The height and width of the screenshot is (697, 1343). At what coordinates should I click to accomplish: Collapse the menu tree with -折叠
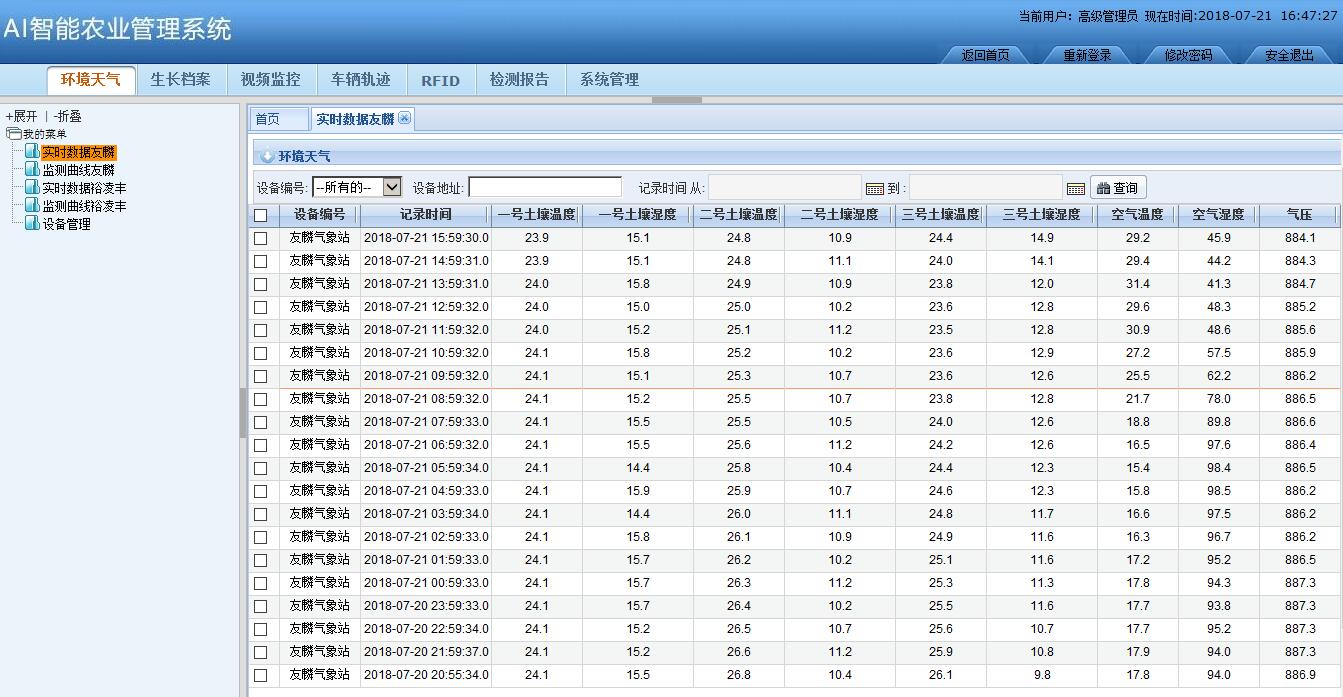pos(68,117)
